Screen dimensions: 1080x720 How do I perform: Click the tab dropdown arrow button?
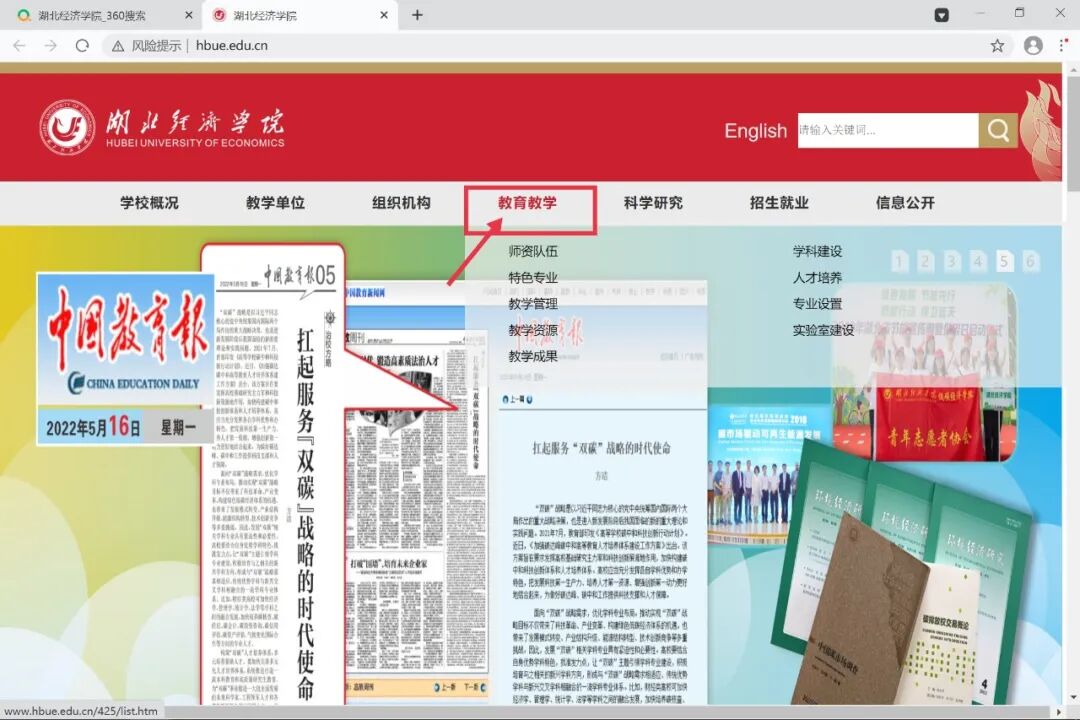coord(942,15)
